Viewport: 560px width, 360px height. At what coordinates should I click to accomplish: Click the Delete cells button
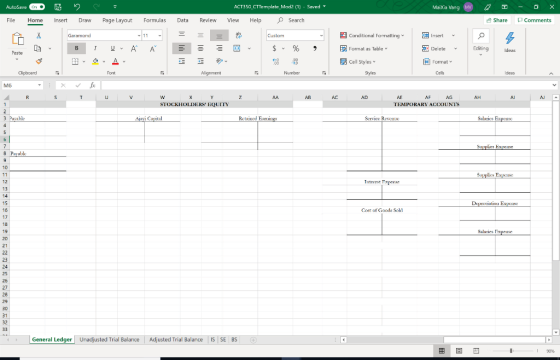point(434,49)
